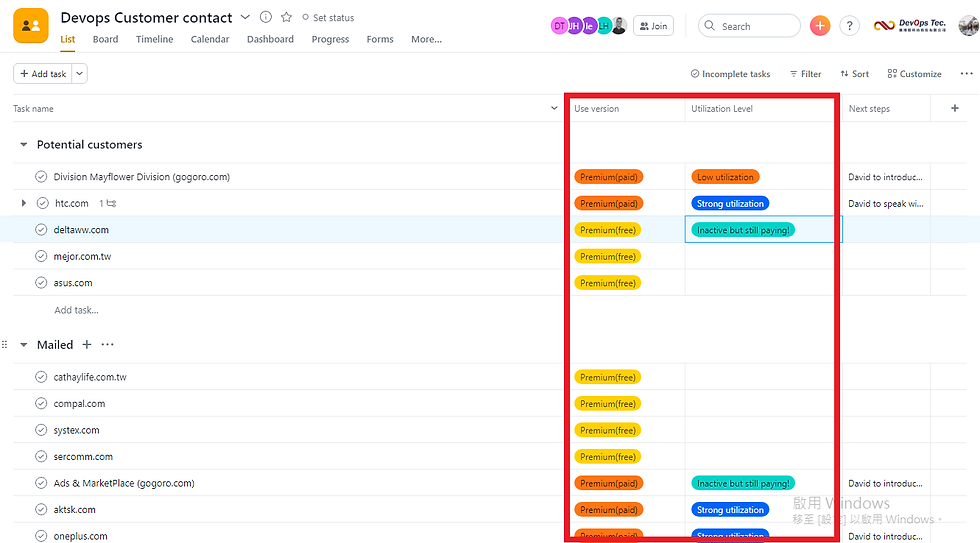Grab the Mailed section drag handle
Viewport: 980px width, 543px height.
(x=4, y=344)
